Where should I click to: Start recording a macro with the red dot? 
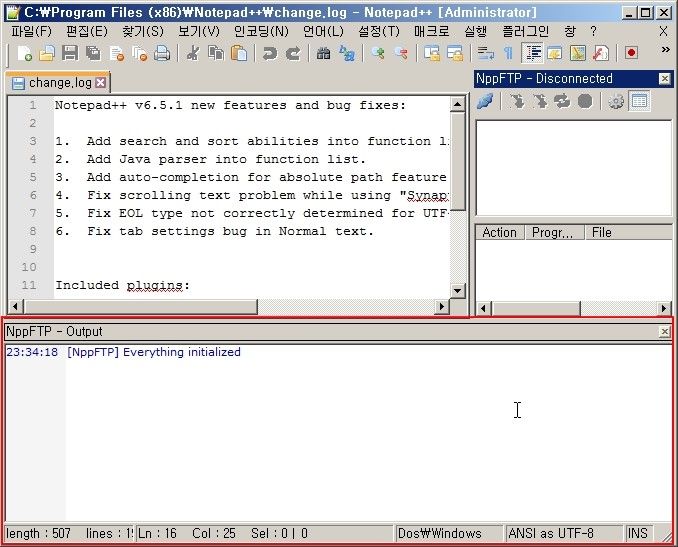pos(631,53)
